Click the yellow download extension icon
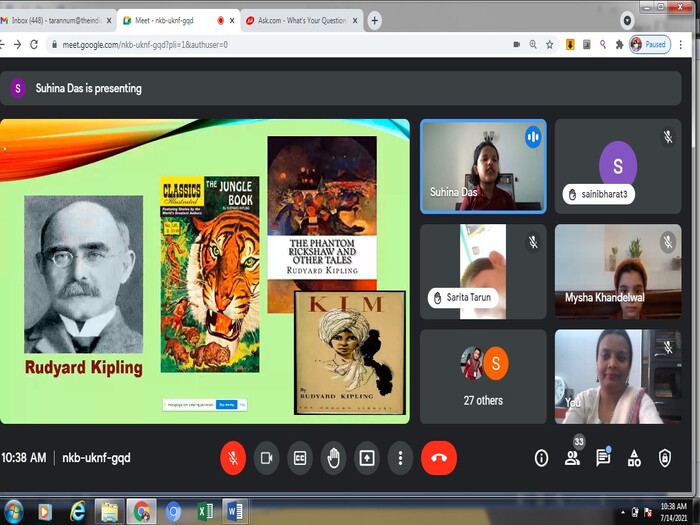The width and height of the screenshot is (700, 525). tap(570, 45)
